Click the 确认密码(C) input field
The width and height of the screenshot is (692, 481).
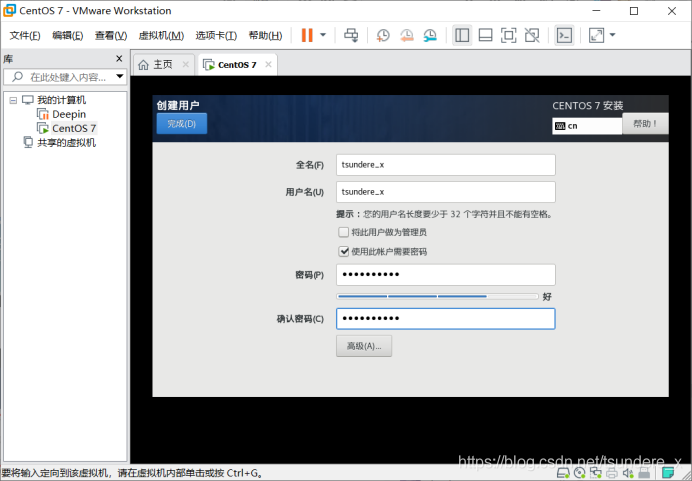(446, 319)
